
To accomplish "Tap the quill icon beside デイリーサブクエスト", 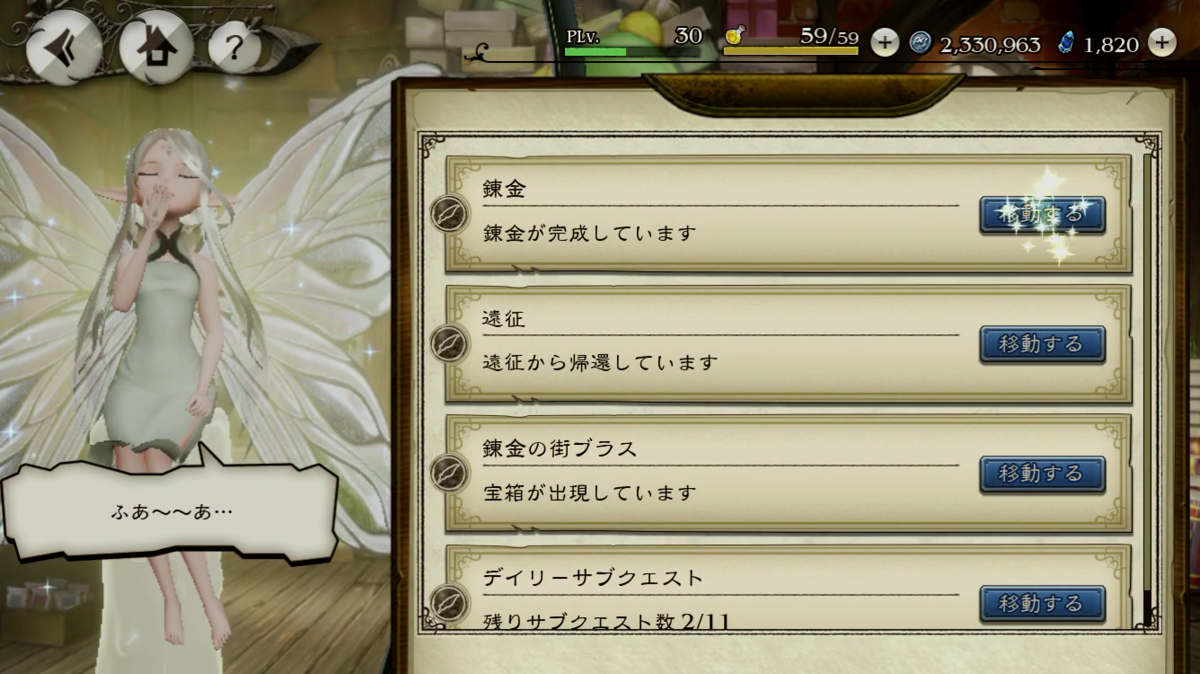I will 449,603.
